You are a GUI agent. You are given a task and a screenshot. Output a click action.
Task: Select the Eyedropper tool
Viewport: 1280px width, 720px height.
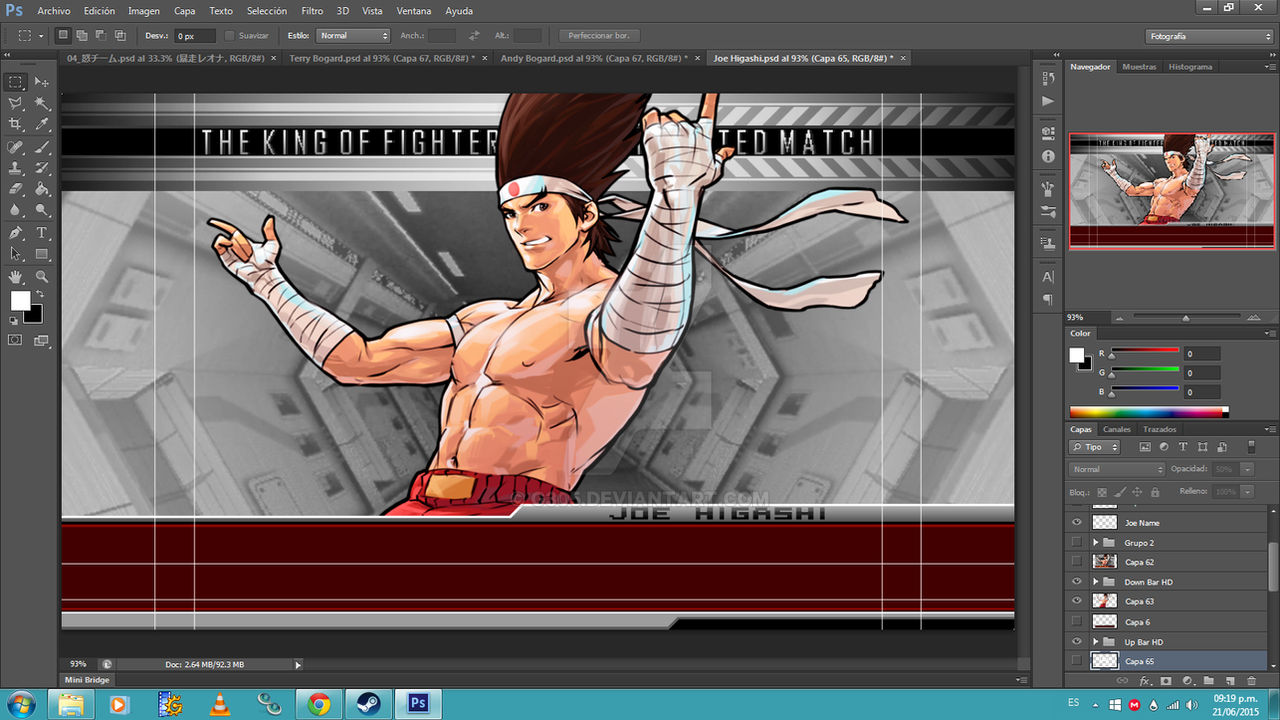tap(42, 125)
